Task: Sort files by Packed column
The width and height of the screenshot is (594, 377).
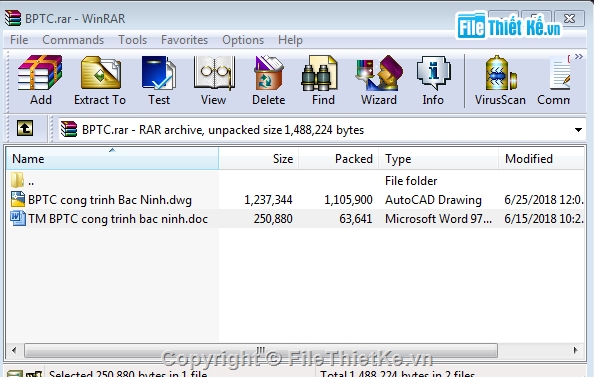Action: [339, 158]
